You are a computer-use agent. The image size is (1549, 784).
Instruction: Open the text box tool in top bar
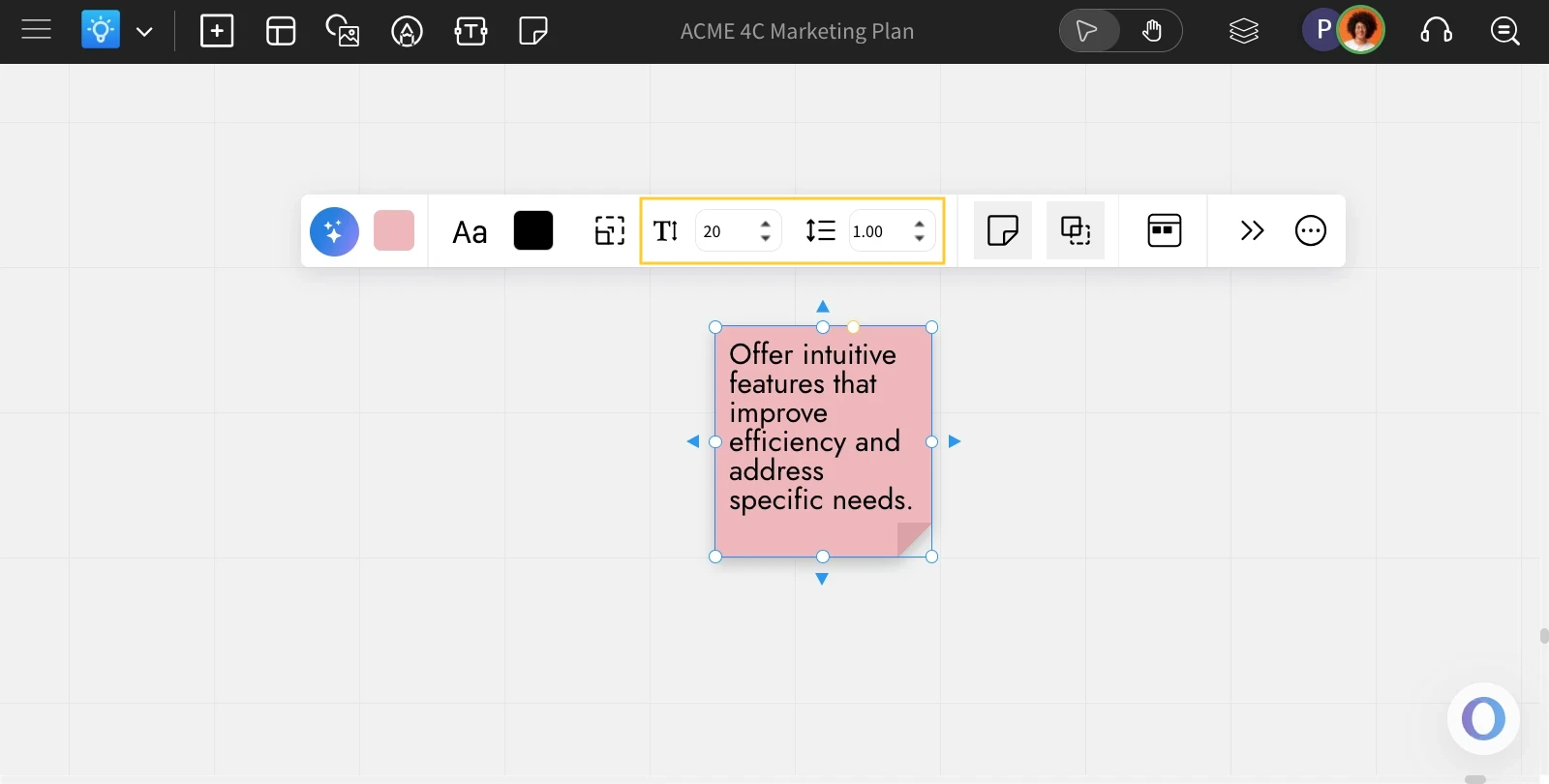[471, 31]
